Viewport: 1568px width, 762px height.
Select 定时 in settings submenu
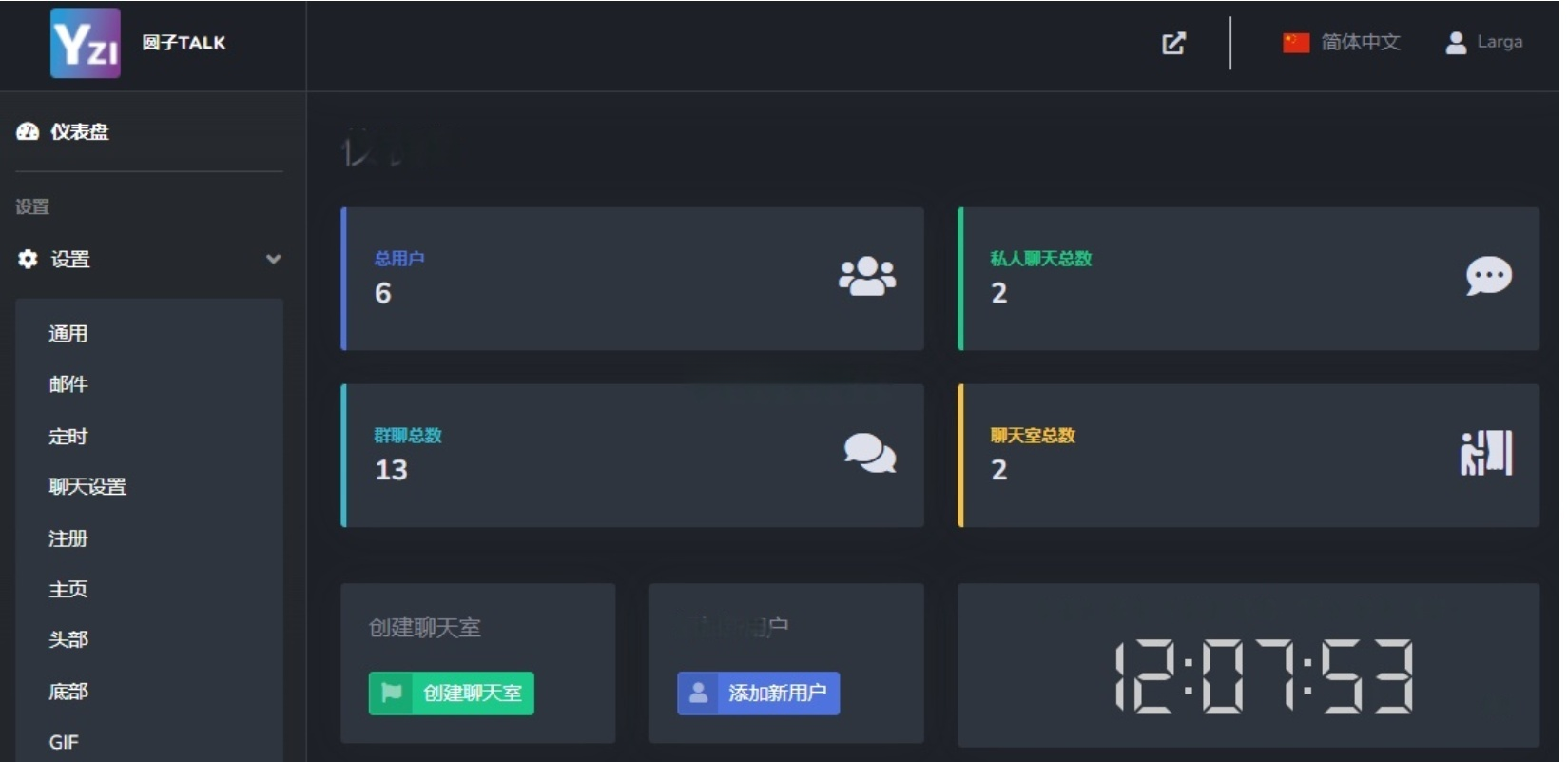click(x=68, y=437)
